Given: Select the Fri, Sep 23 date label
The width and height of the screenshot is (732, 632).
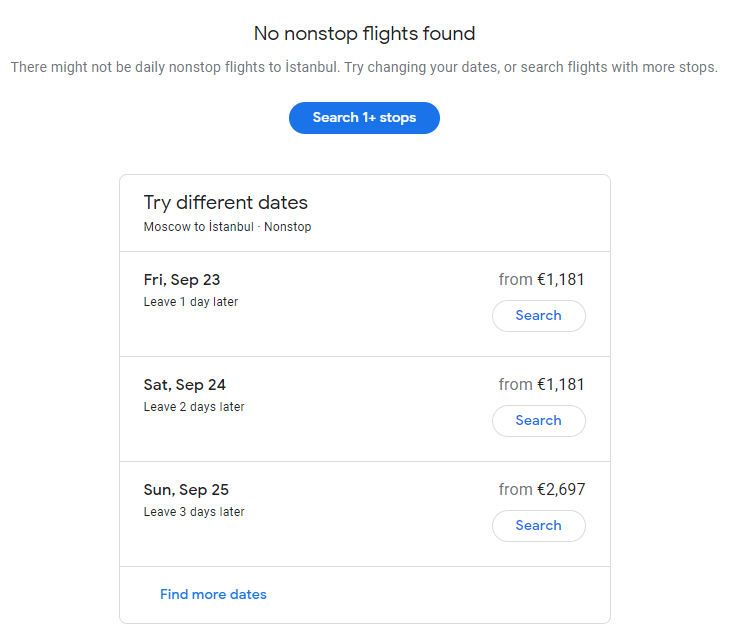Looking at the screenshot, I should coord(182,280).
